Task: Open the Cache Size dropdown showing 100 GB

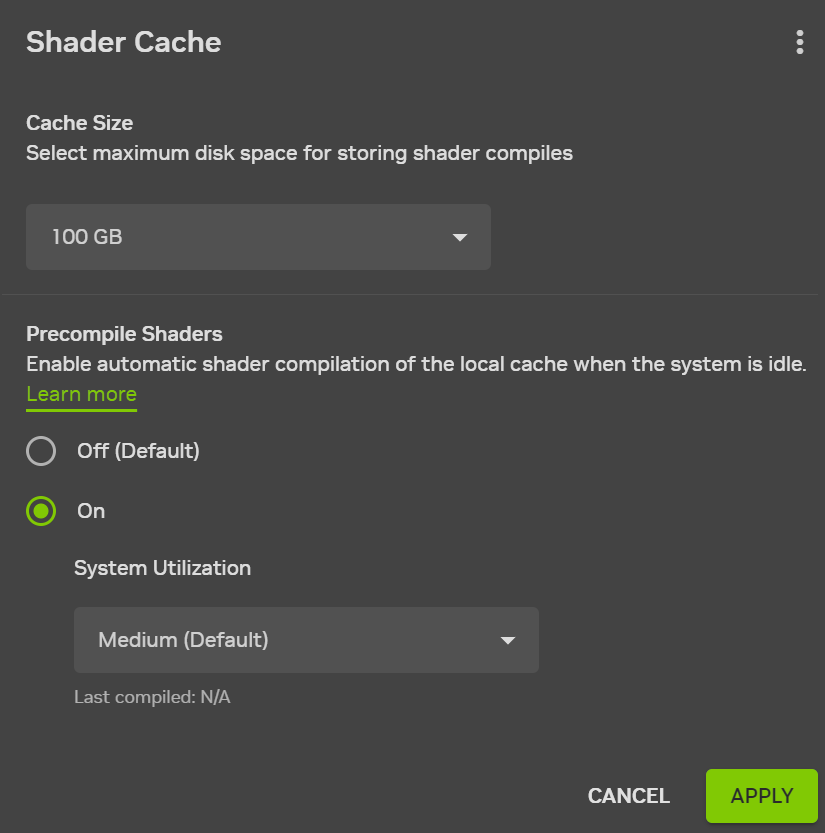Action: tap(258, 237)
